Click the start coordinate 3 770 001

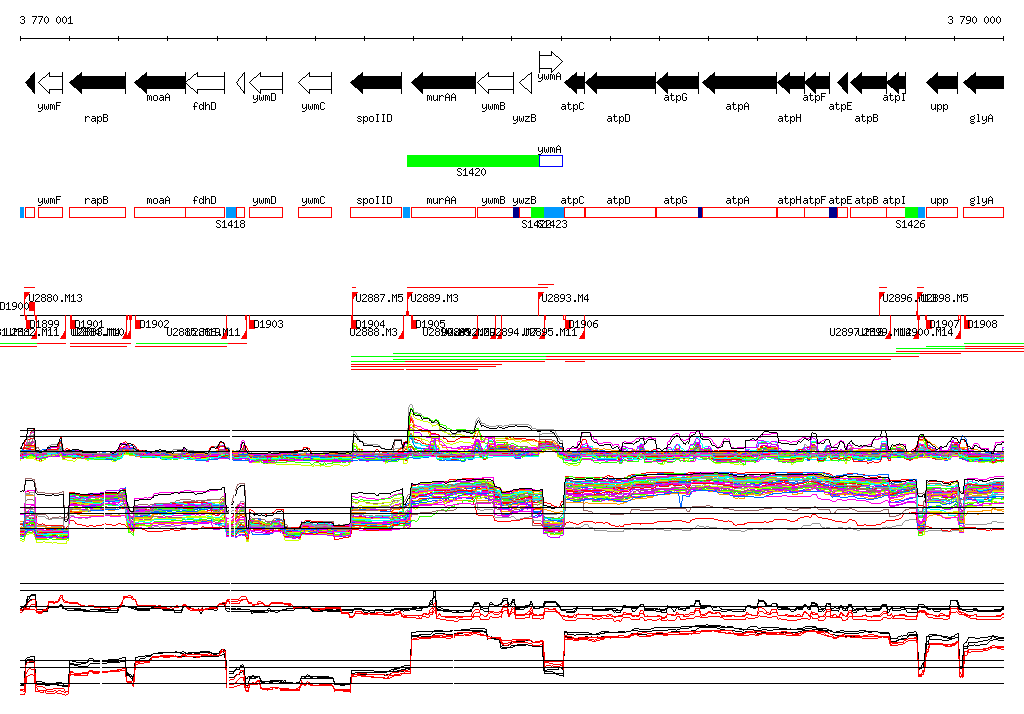pos(46,20)
